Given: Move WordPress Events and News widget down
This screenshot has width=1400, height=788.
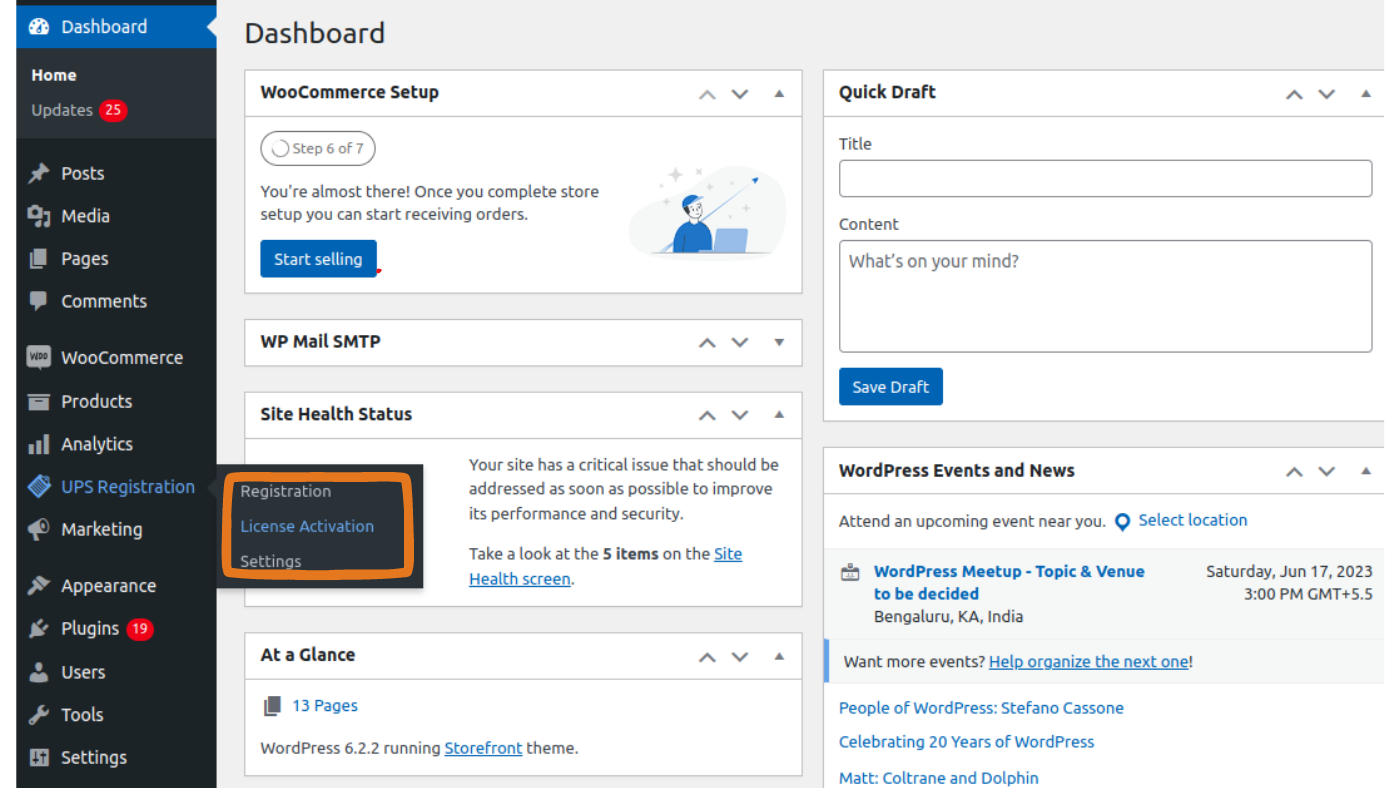Looking at the screenshot, I should point(1327,471).
